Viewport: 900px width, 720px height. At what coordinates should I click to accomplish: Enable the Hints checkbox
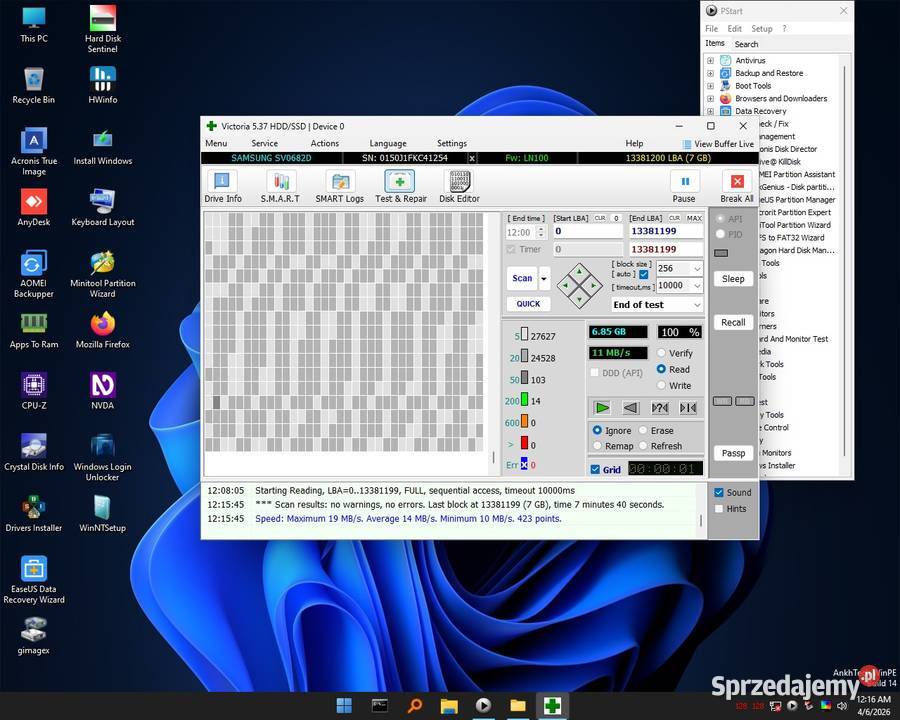pos(718,509)
